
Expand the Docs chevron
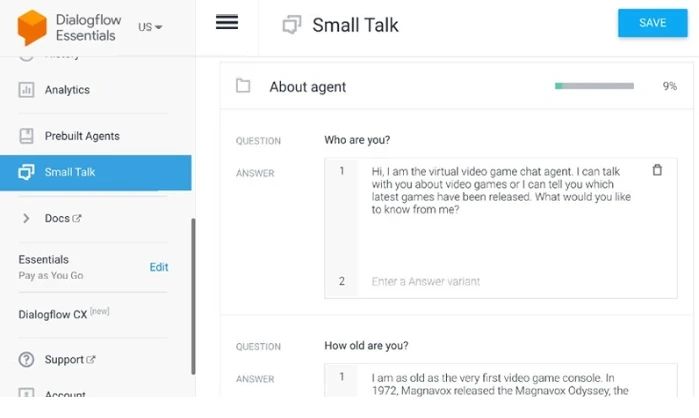(x=26, y=218)
